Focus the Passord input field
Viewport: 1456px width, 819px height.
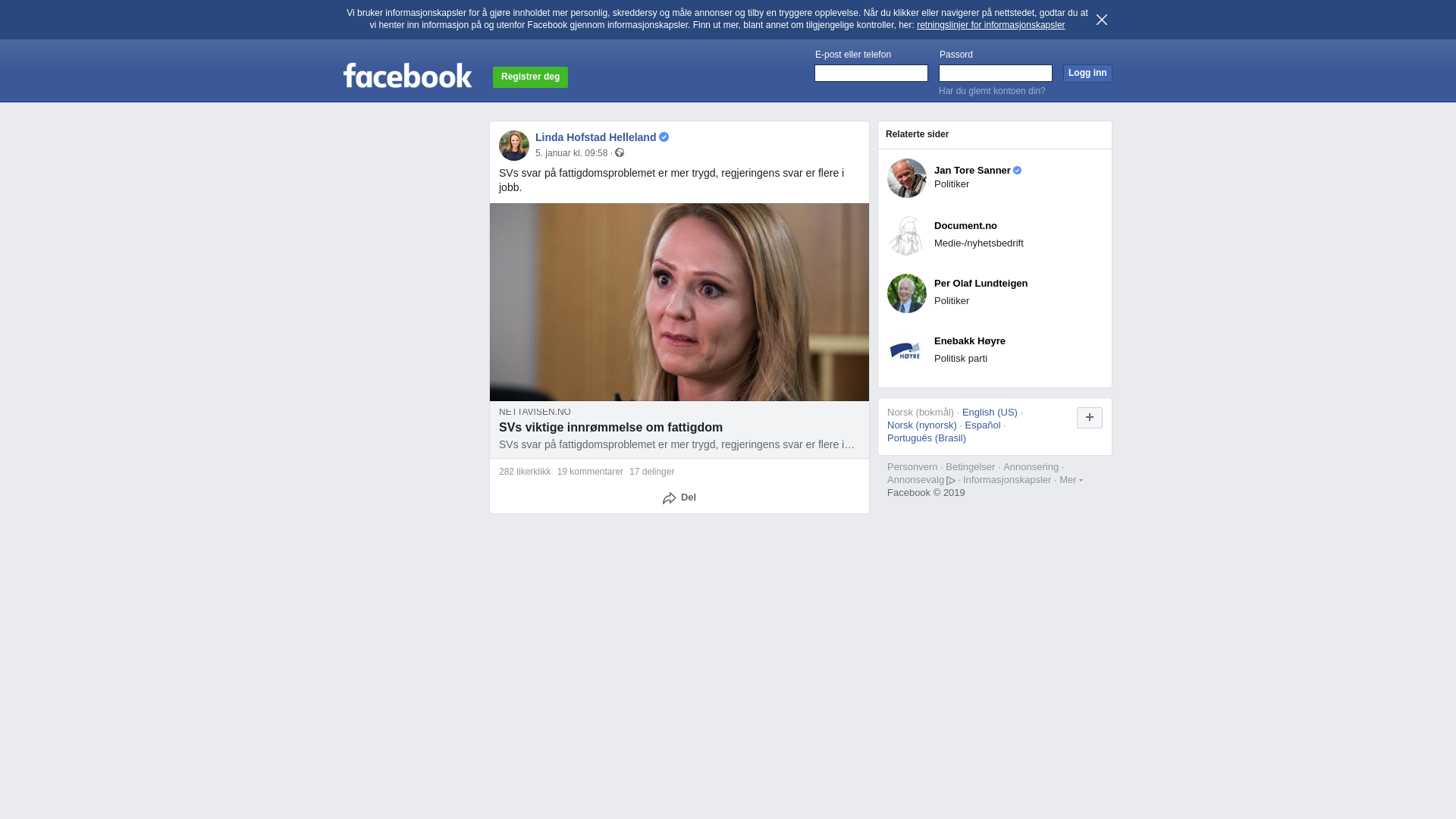(996, 73)
